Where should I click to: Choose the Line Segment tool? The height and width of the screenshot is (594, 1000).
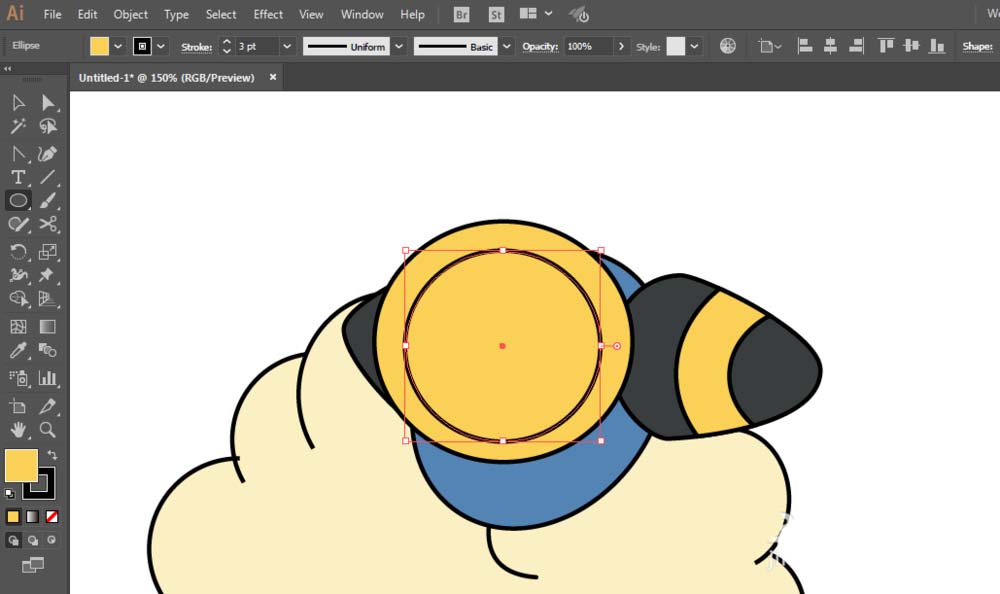pyautogui.click(x=48, y=177)
